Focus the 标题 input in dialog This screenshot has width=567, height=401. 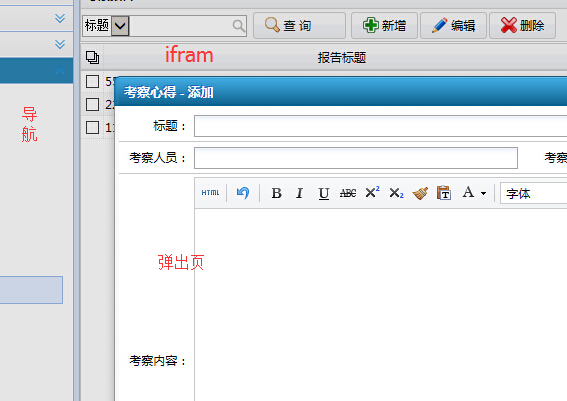click(380, 126)
